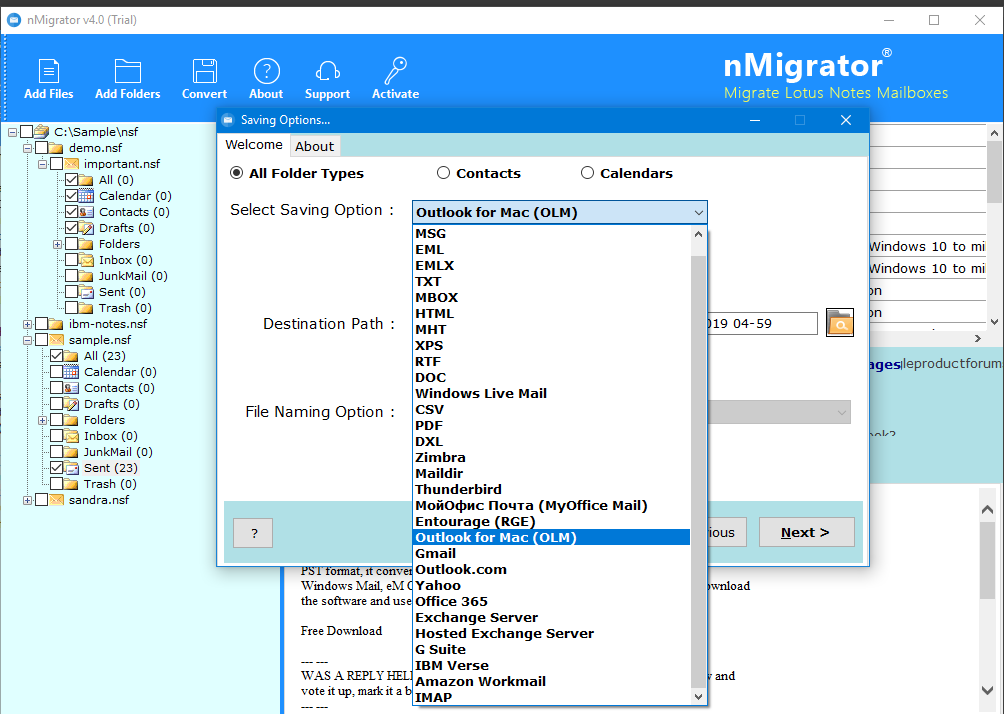Check the ibm-notes.nsf checkbox

[42, 324]
